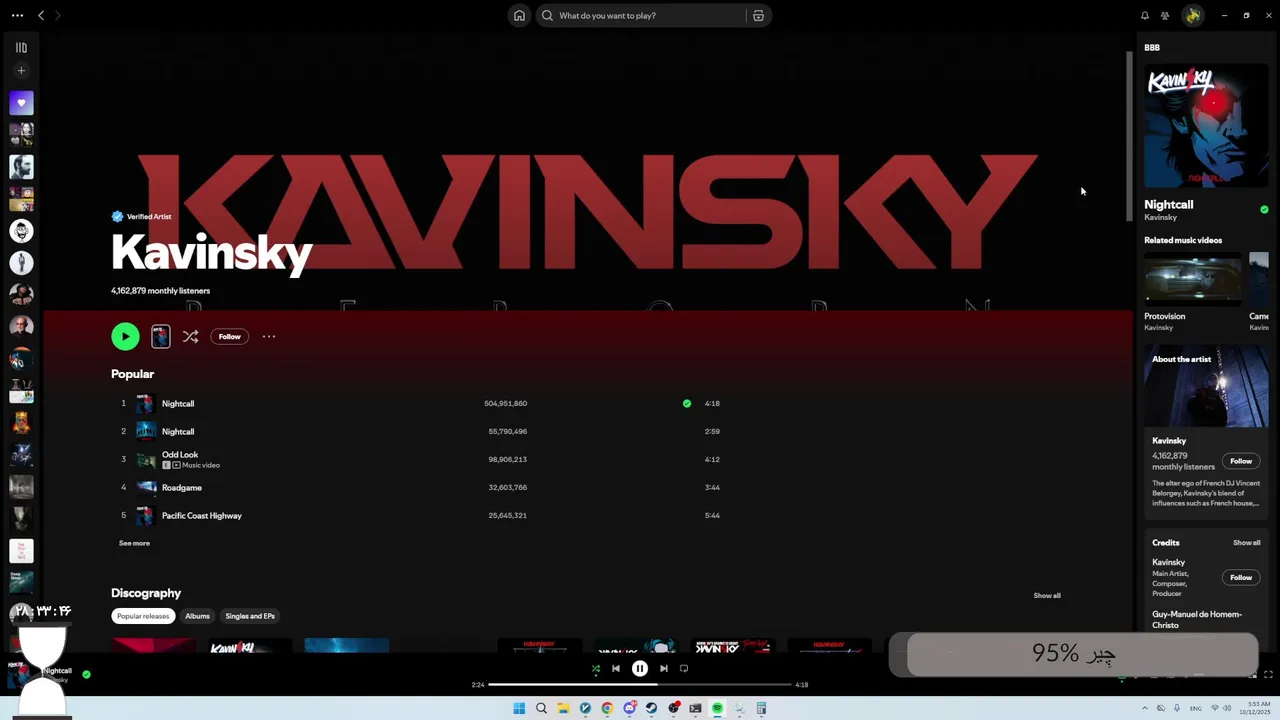Open full screen view icon
The image size is (1280, 720).
1268,674
